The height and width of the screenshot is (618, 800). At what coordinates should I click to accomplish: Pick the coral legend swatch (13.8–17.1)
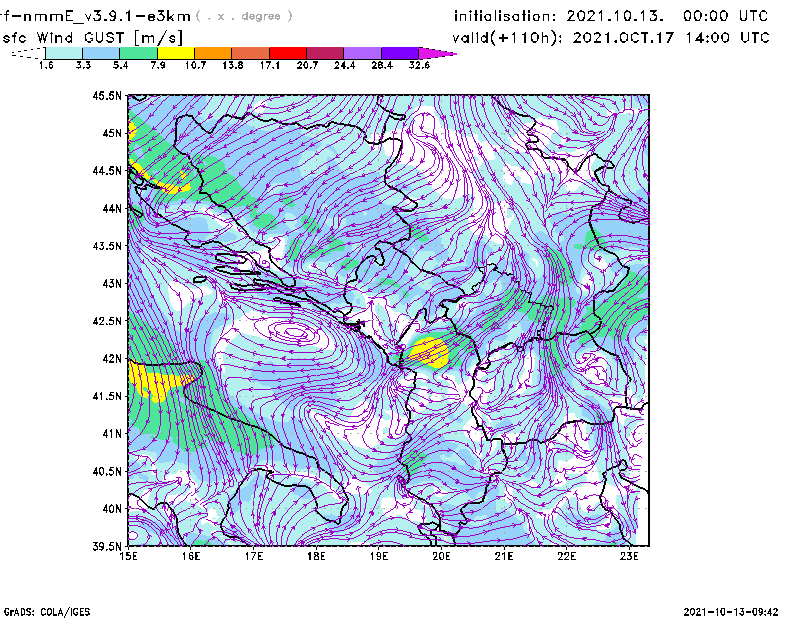(251, 53)
